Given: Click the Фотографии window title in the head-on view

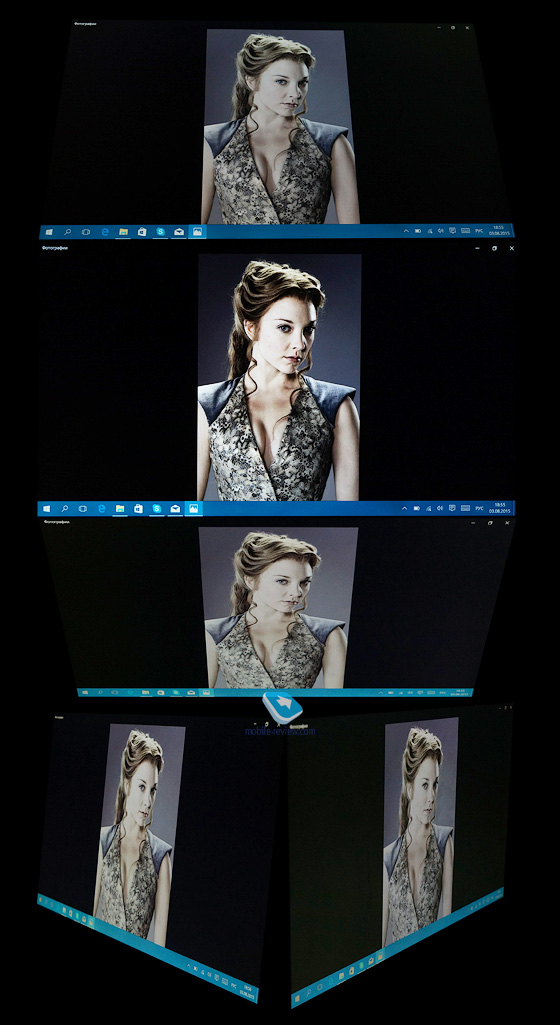Looking at the screenshot, I should [x=56, y=248].
